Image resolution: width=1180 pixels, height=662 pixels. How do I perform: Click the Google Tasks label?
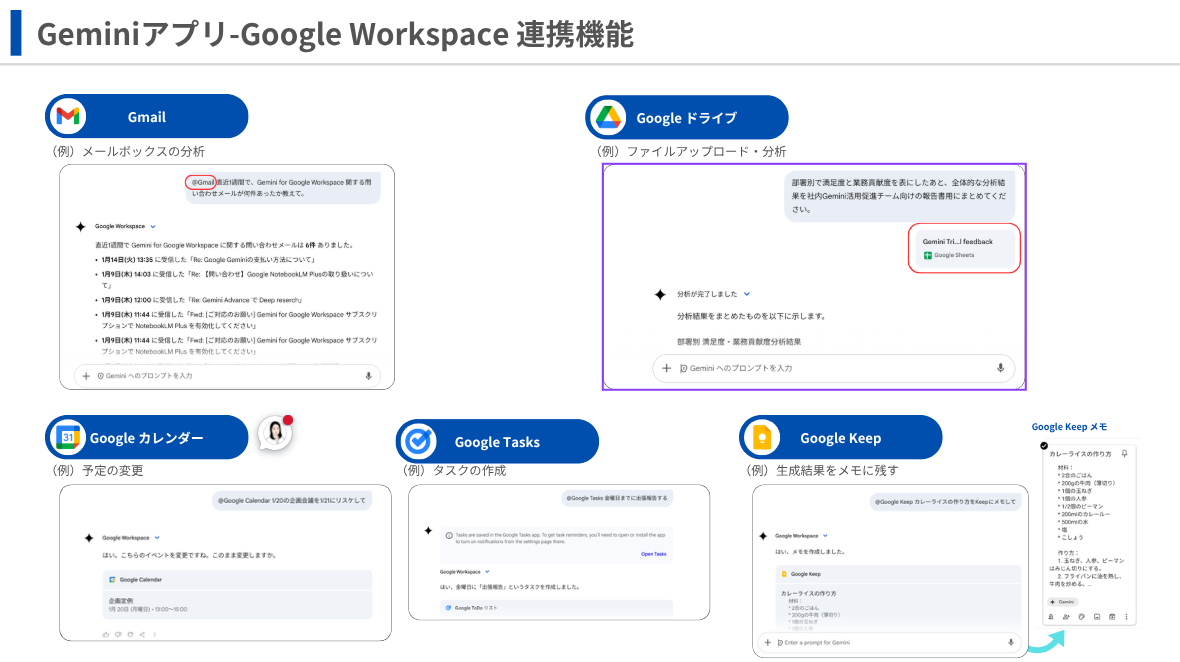(497, 442)
